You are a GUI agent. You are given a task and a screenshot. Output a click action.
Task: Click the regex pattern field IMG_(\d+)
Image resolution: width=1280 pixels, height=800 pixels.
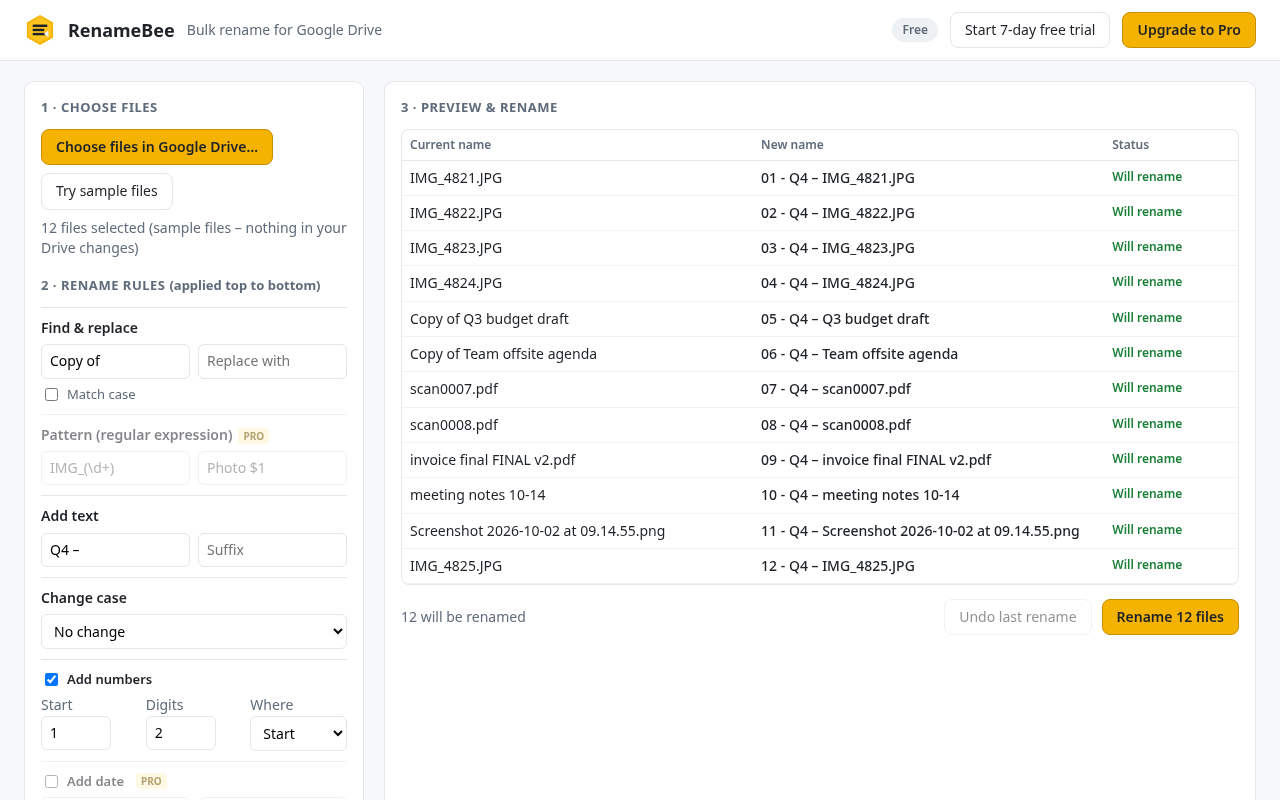[x=115, y=468]
